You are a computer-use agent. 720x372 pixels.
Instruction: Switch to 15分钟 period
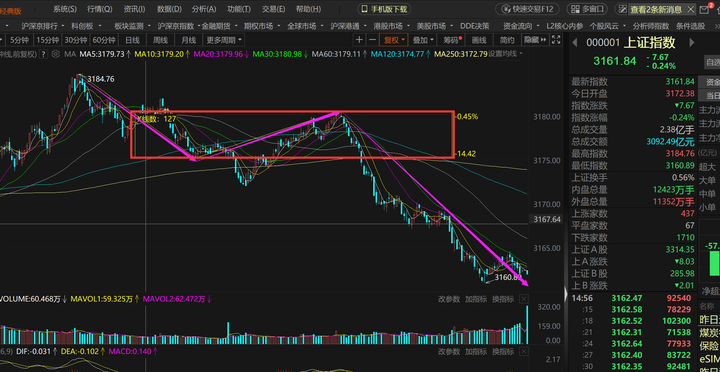47,40
